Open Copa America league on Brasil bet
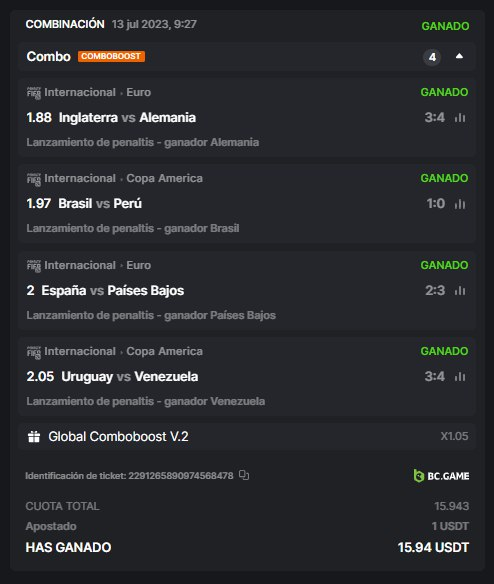This screenshot has height=584, width=494. [164, 178]
